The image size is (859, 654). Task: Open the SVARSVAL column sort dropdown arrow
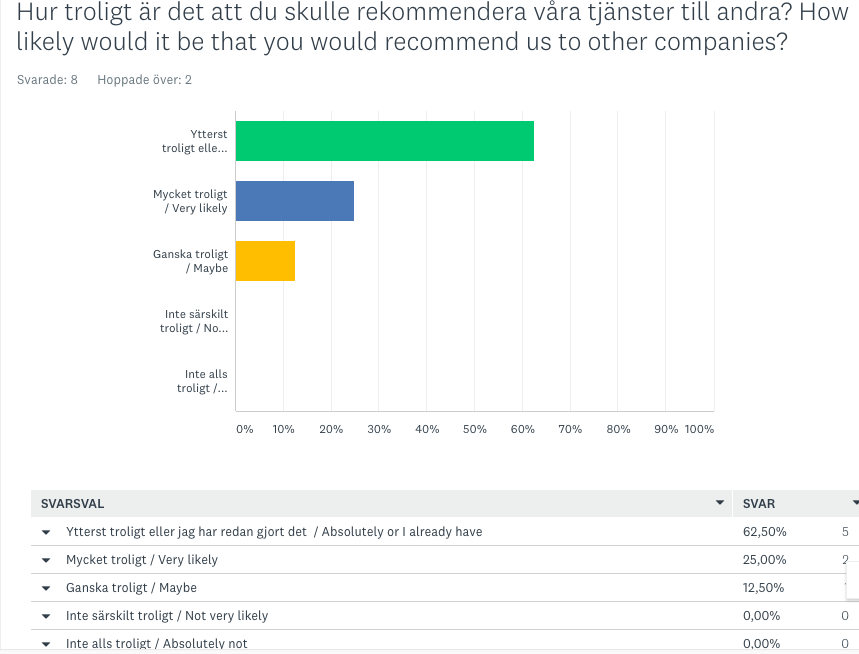pyautogui.click(x=719, y=503)
